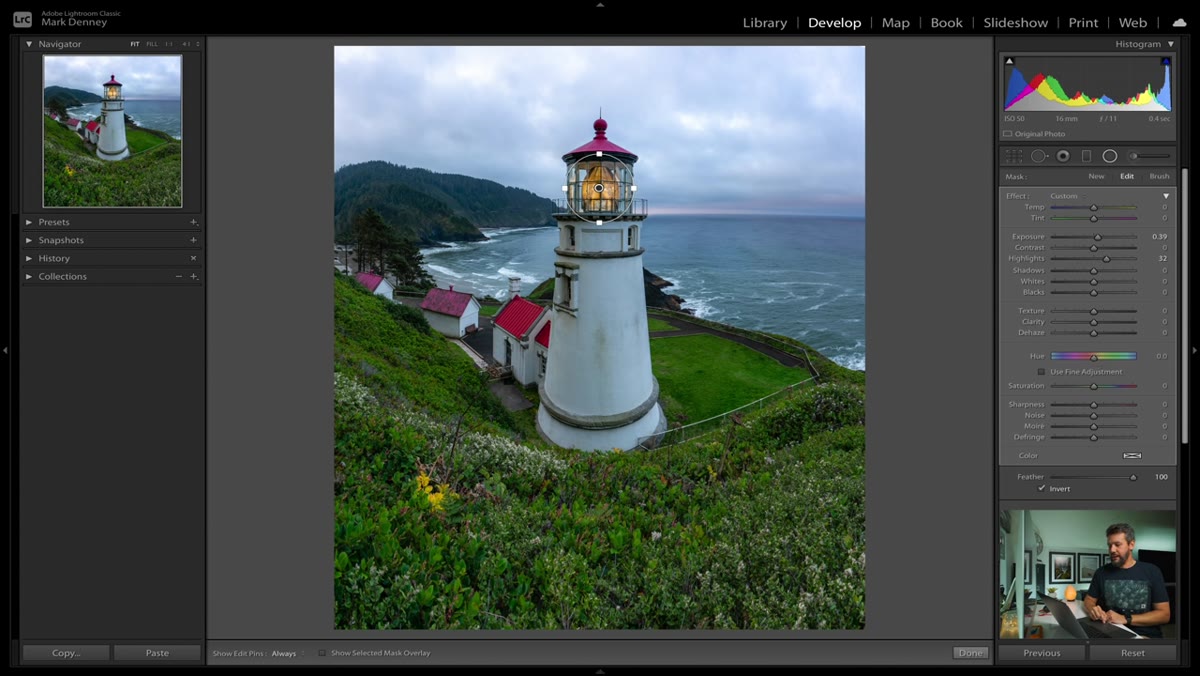Toggle highlight clipping indicator in histogram
The width and height of the screenshot is (1200, 676).
coord(1166,61)
